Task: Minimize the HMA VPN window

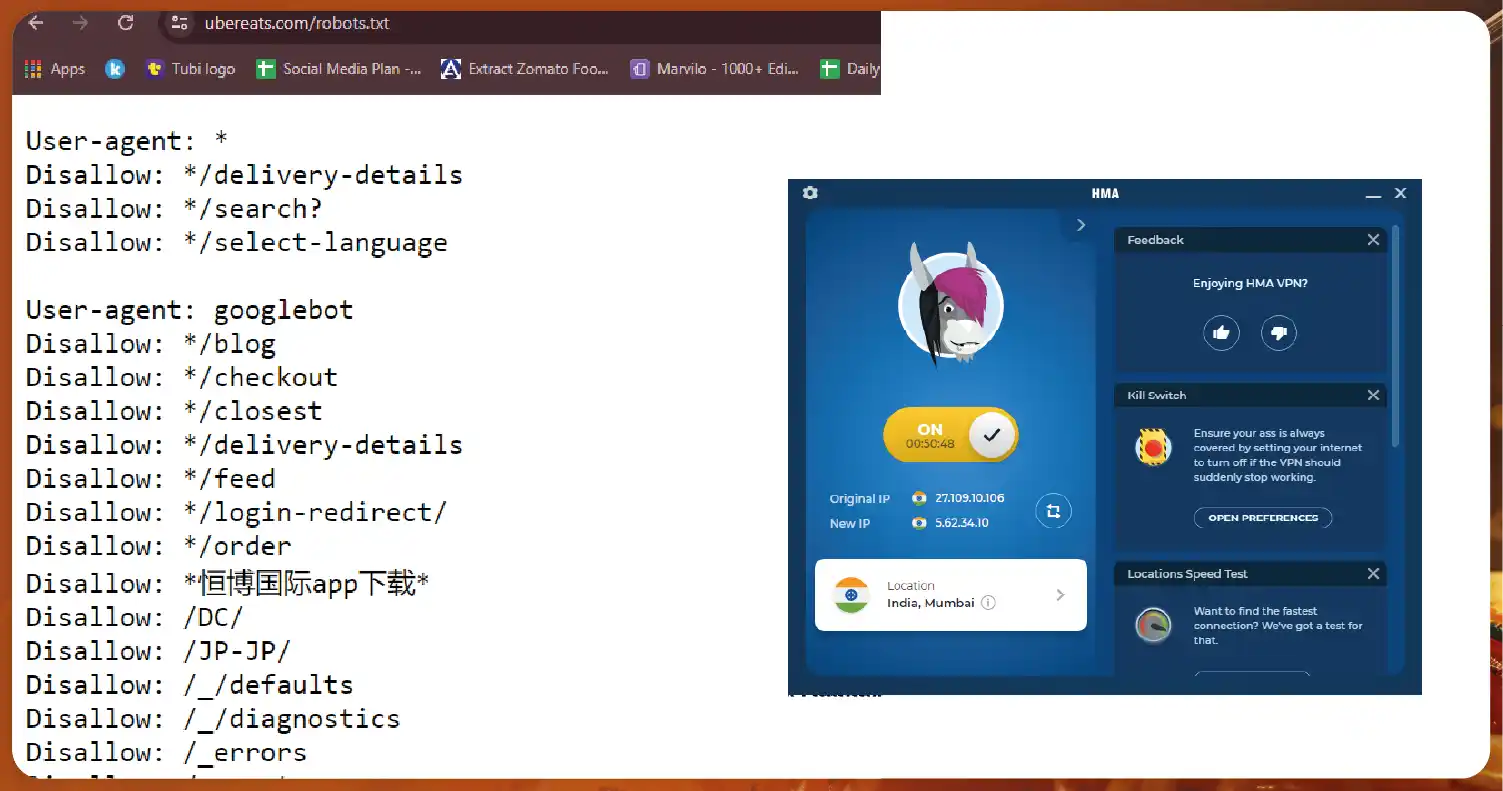Action: pyautogui.click(x=1373, y=194)
